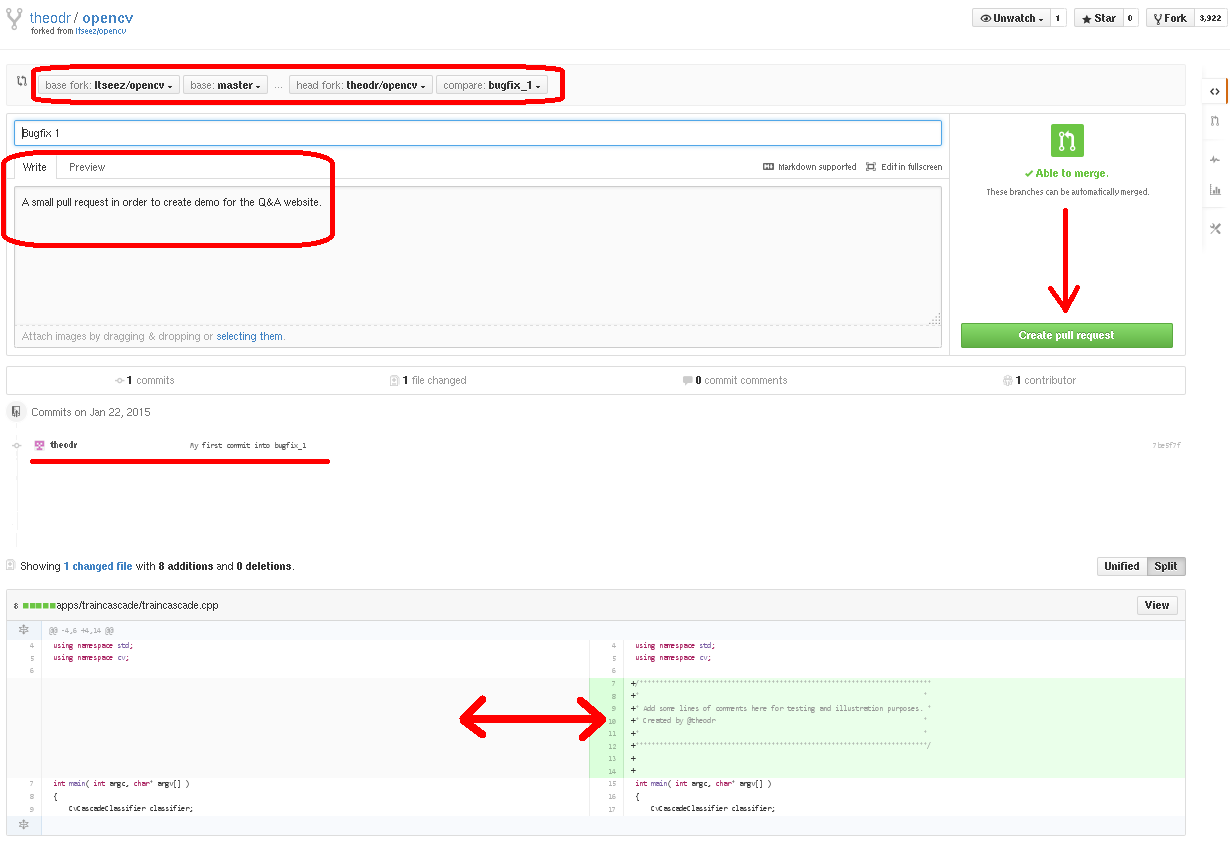The width and height of the screenshot is (1230, 846).
Task: Click inside the pull request description textarea
Action: (x=478, y=255)
